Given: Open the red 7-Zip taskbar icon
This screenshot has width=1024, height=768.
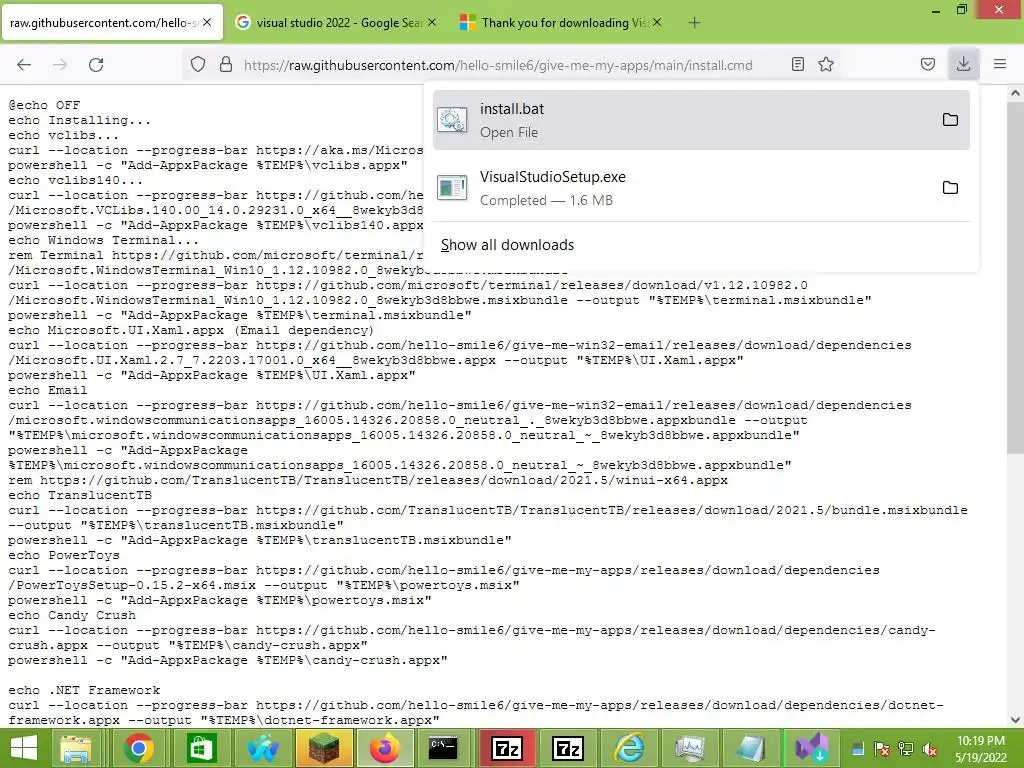Looking at the screenshot, I should point(507,748).
